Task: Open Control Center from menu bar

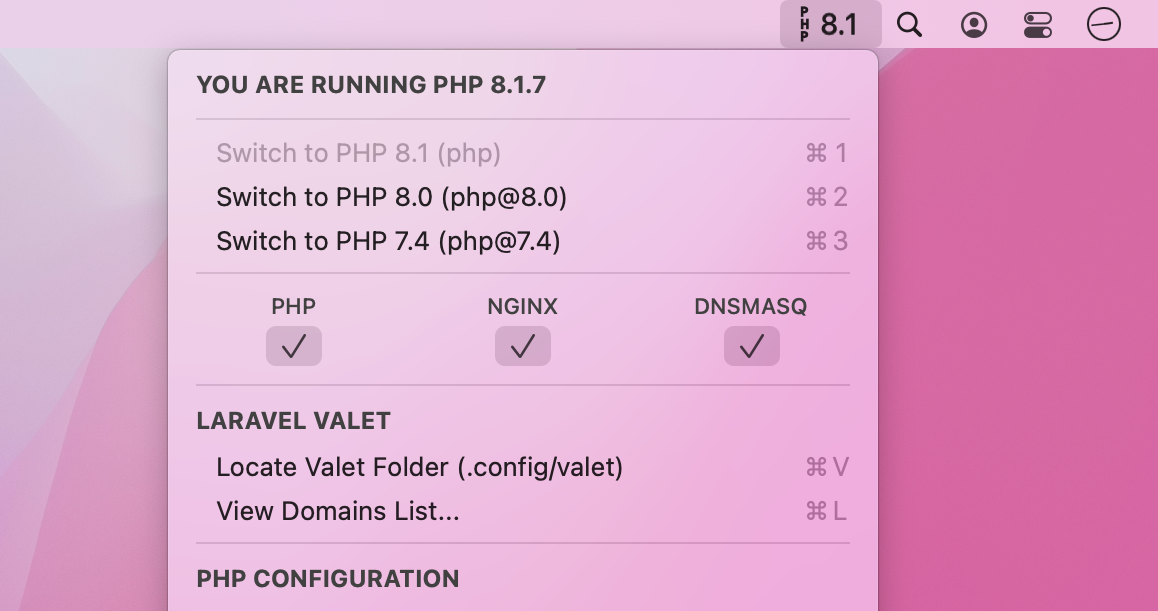Action: (1038, 25)
